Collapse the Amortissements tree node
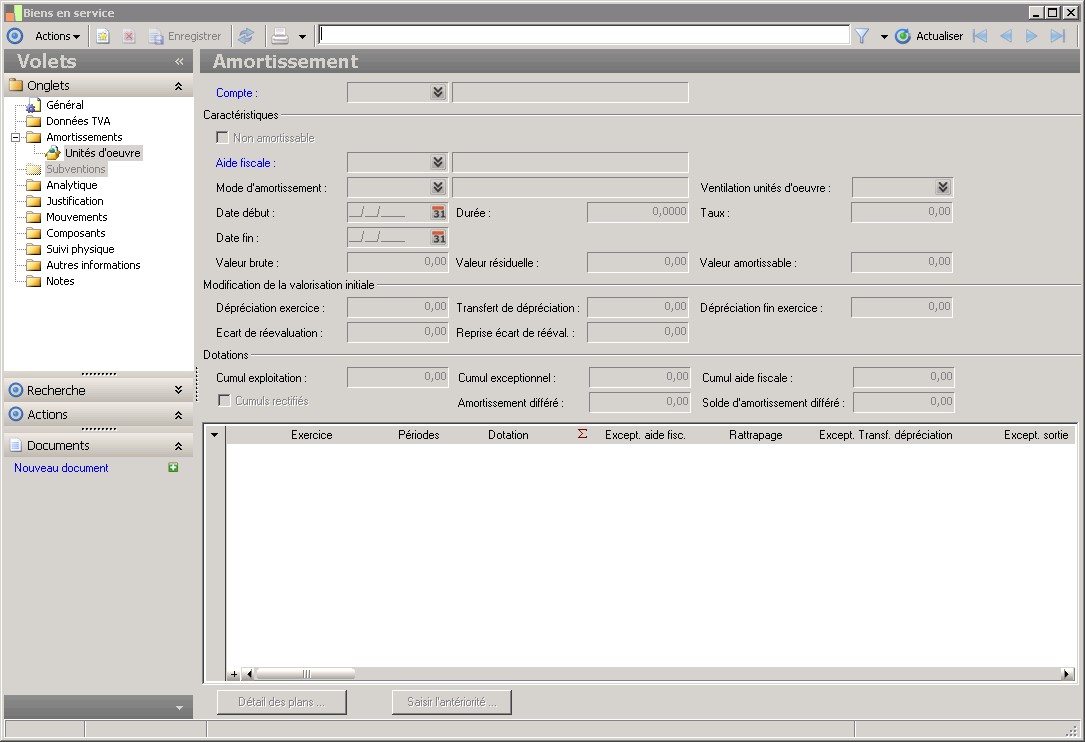This screenshot has height=742, width=1085. [16, 137]
